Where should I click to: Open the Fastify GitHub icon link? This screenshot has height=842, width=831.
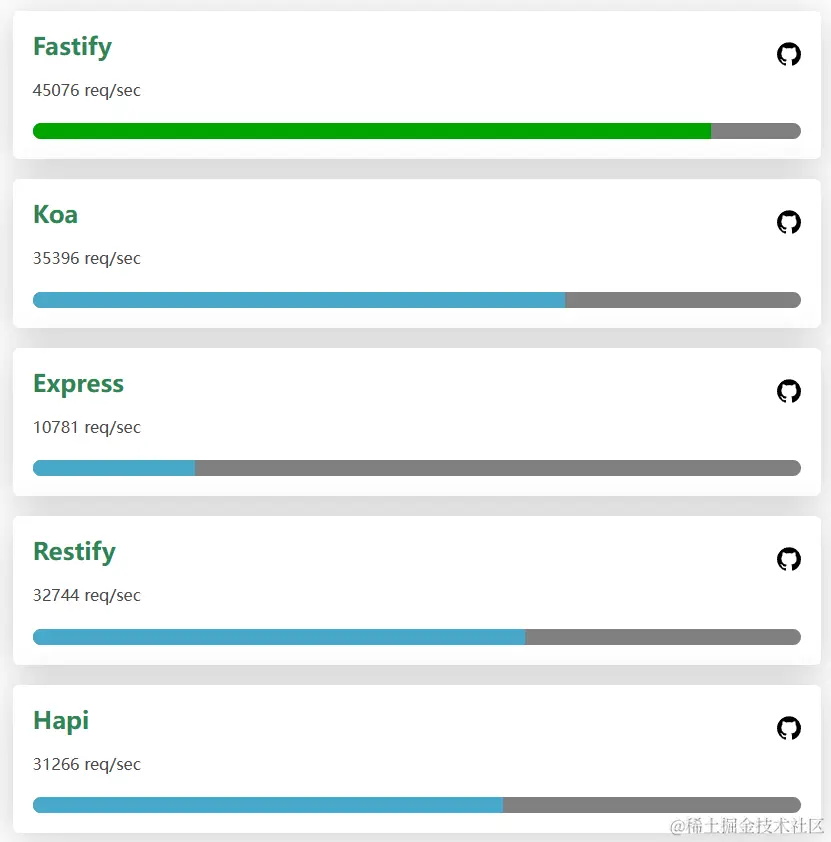(789, 54)
